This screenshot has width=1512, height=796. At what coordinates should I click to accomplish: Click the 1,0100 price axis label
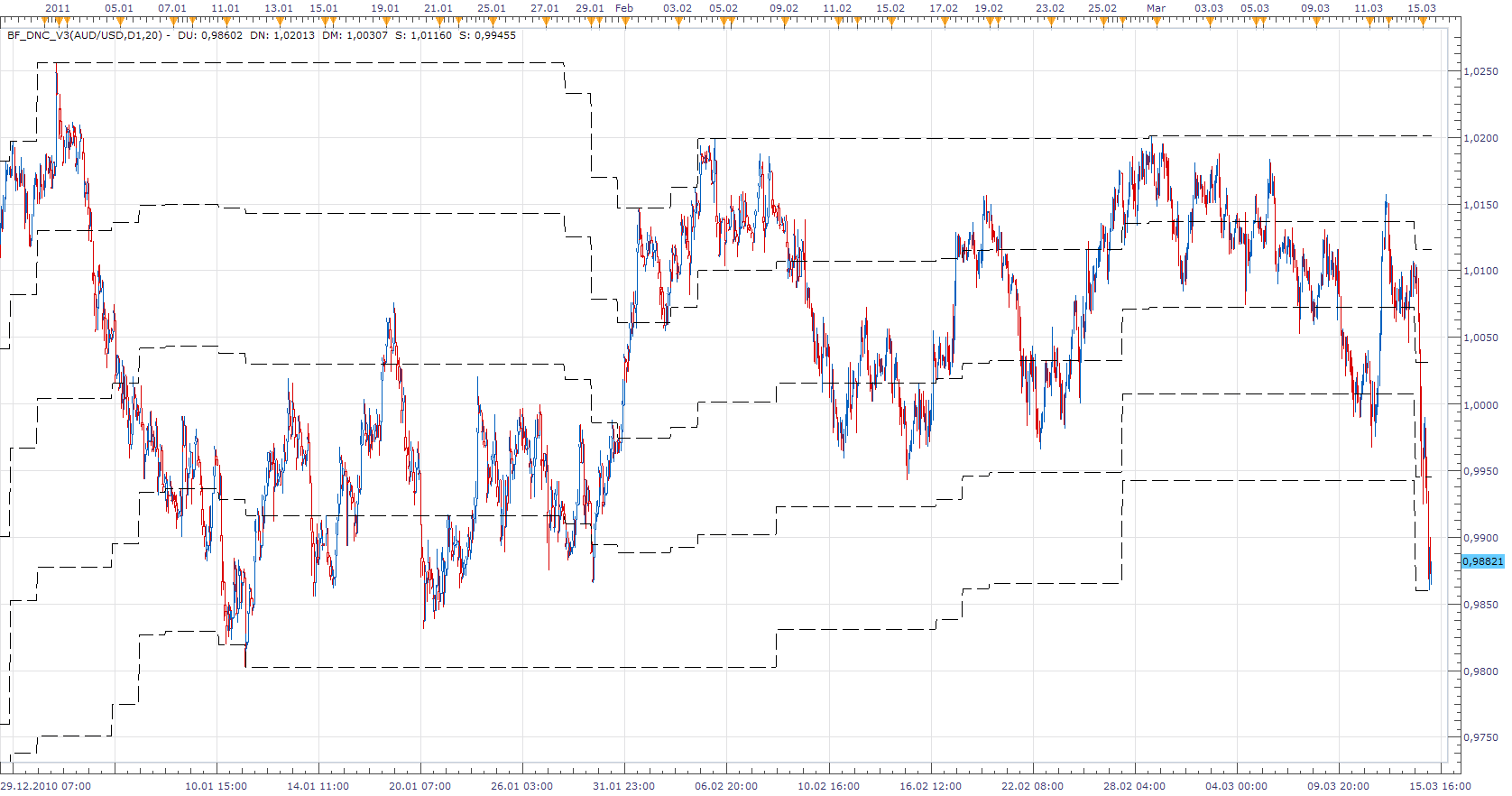coord(1481,271)
